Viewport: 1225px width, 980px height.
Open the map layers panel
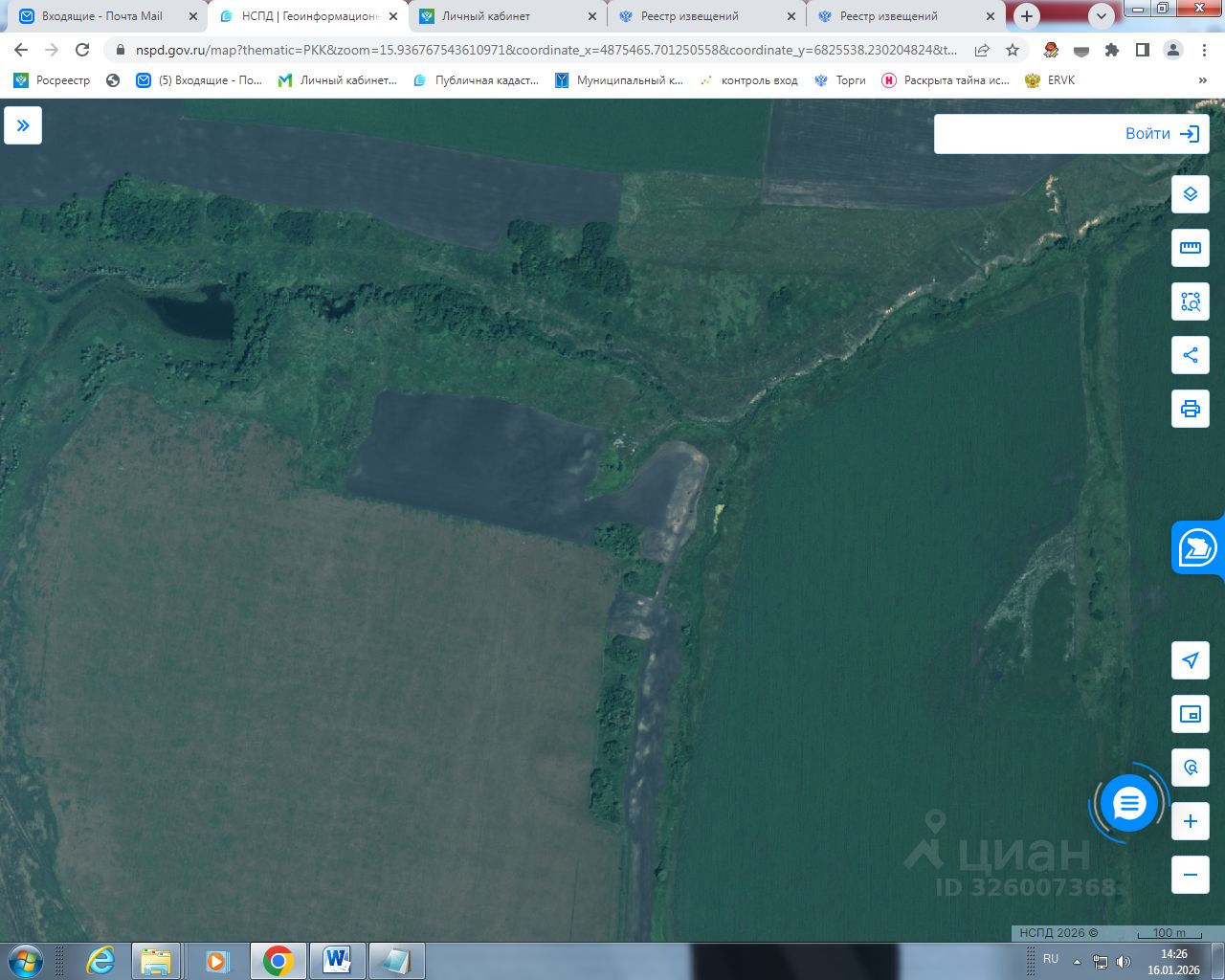click(1191, 194)
